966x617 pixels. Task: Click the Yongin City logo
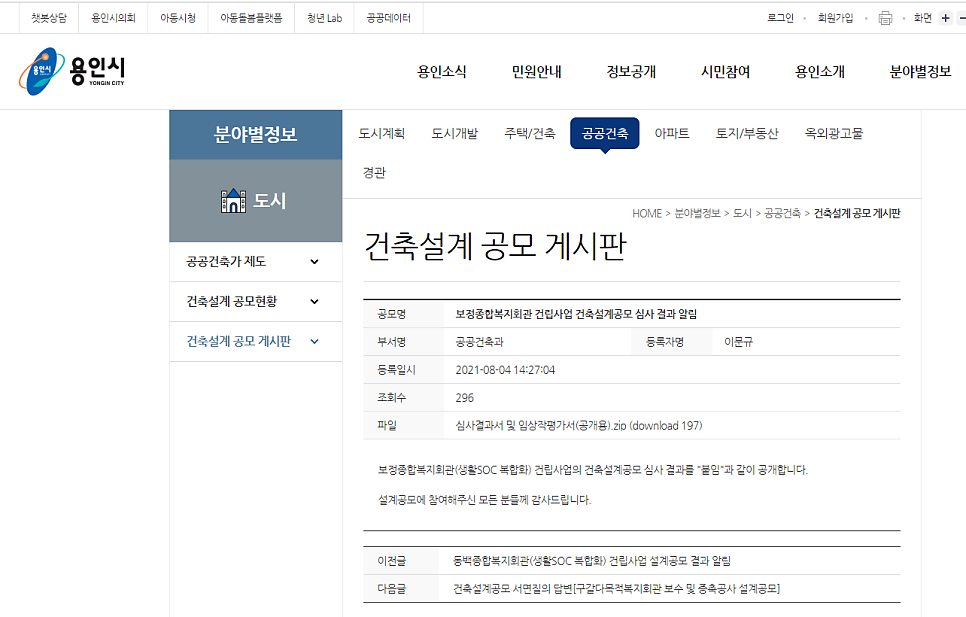click(x=72, y=71)
